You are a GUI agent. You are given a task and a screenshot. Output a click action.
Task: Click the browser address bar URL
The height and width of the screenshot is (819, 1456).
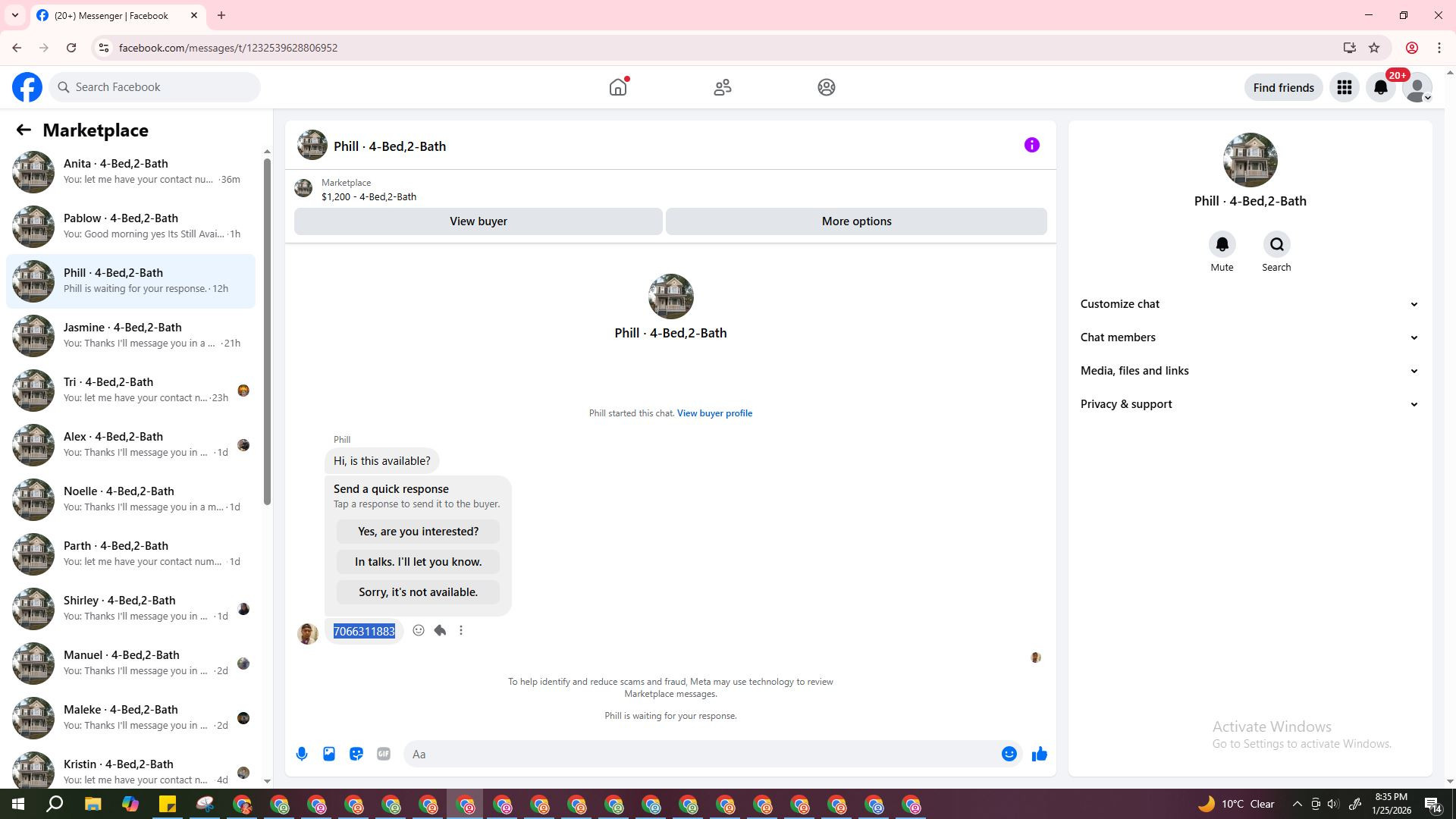point(228,48)
